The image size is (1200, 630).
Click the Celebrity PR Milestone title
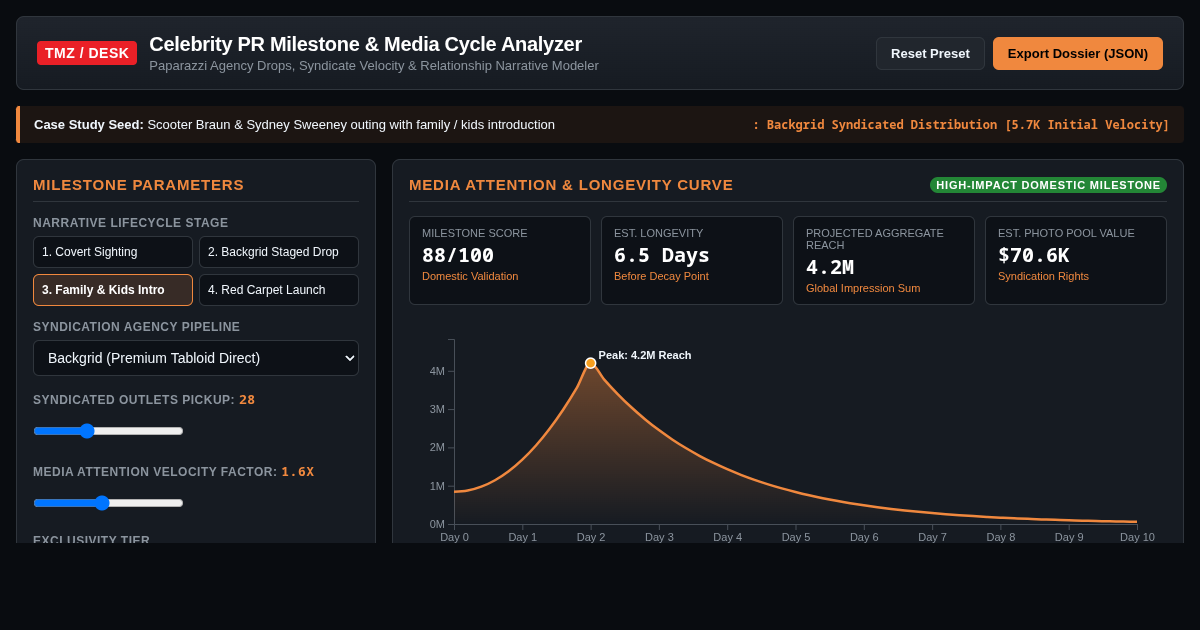point(365,44)
